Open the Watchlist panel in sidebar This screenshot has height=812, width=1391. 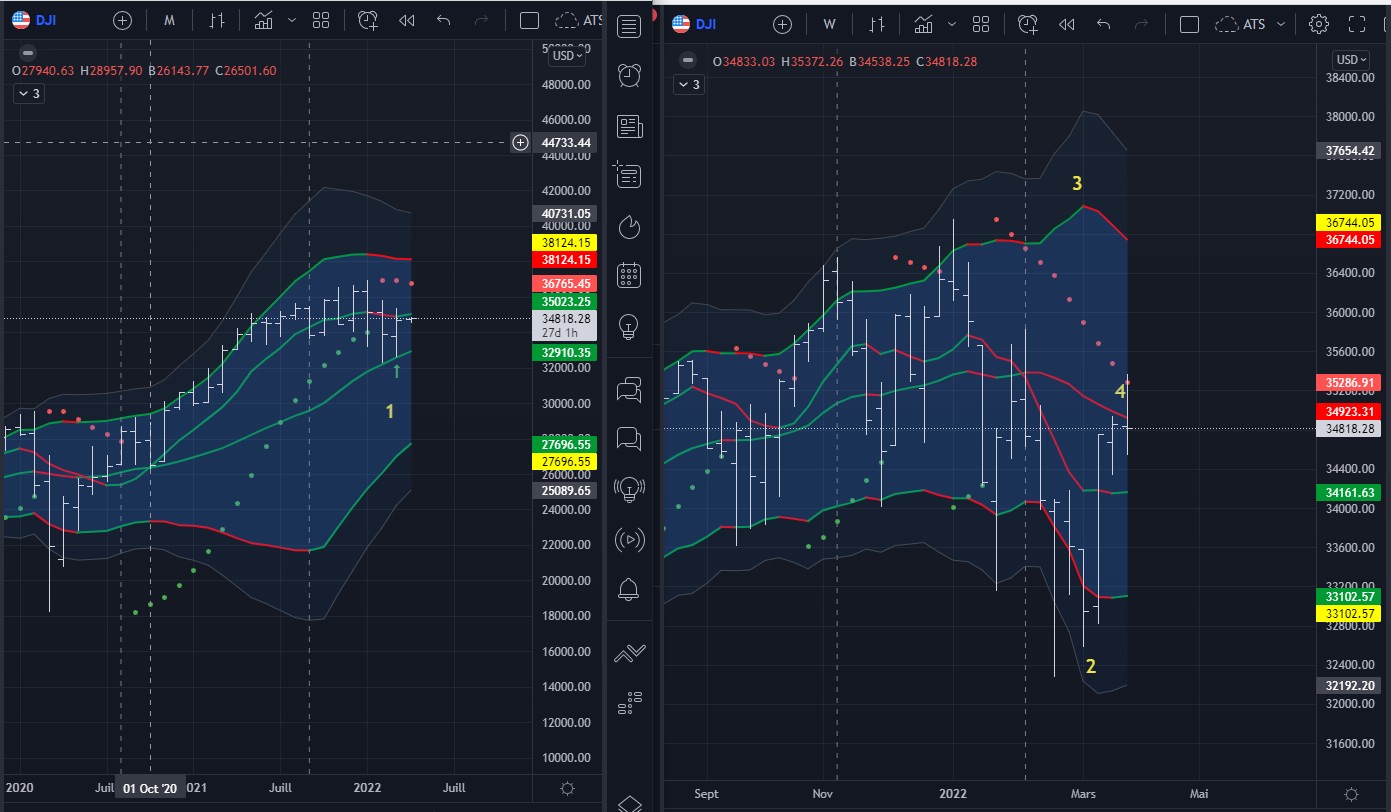(629, 26)
